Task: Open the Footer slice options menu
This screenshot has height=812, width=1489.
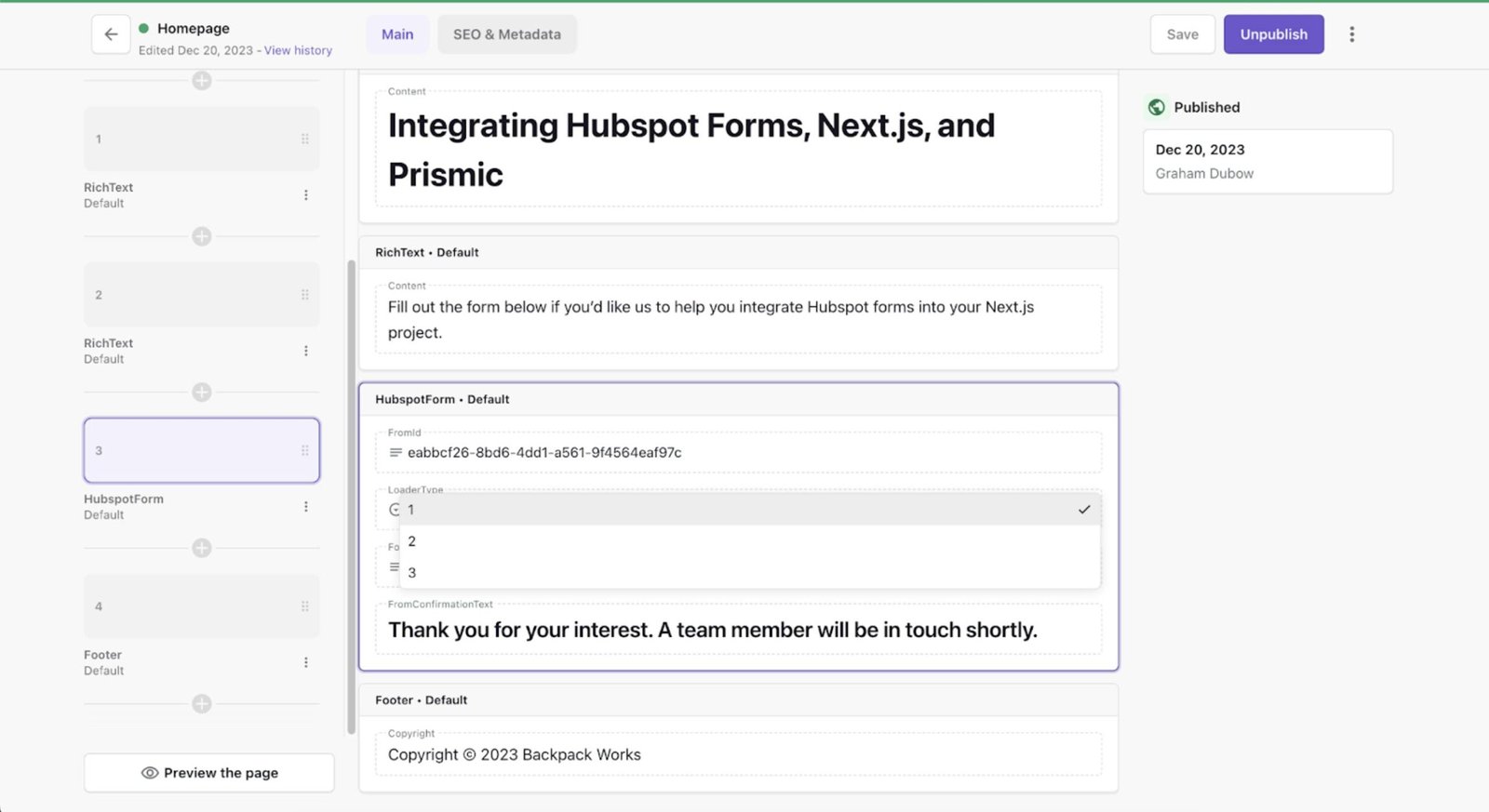Action: (305, 662)
